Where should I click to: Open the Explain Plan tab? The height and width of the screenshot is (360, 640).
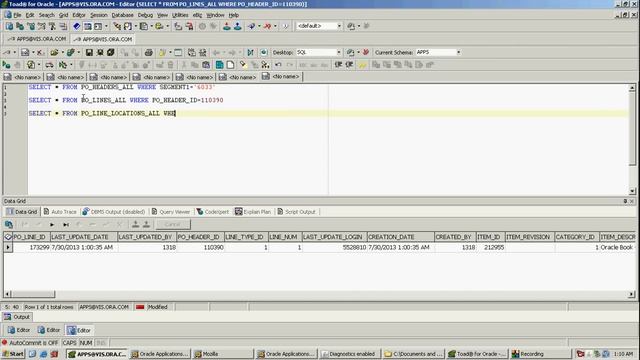coord(253,212)
